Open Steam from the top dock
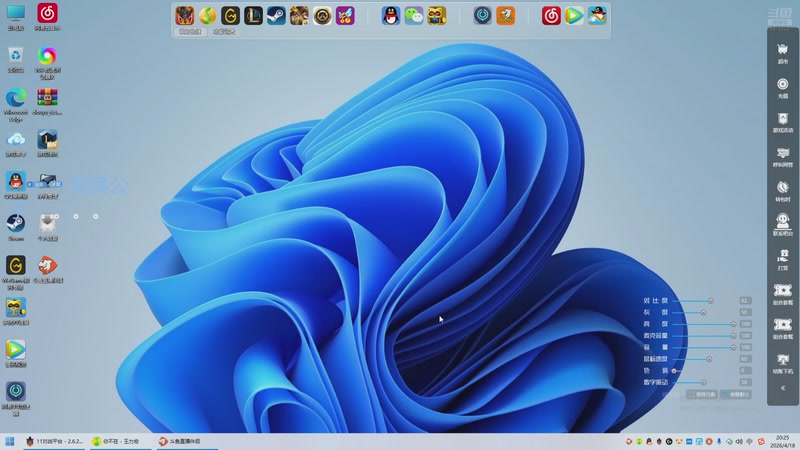 pyautogui.click(x=275, y=15)
